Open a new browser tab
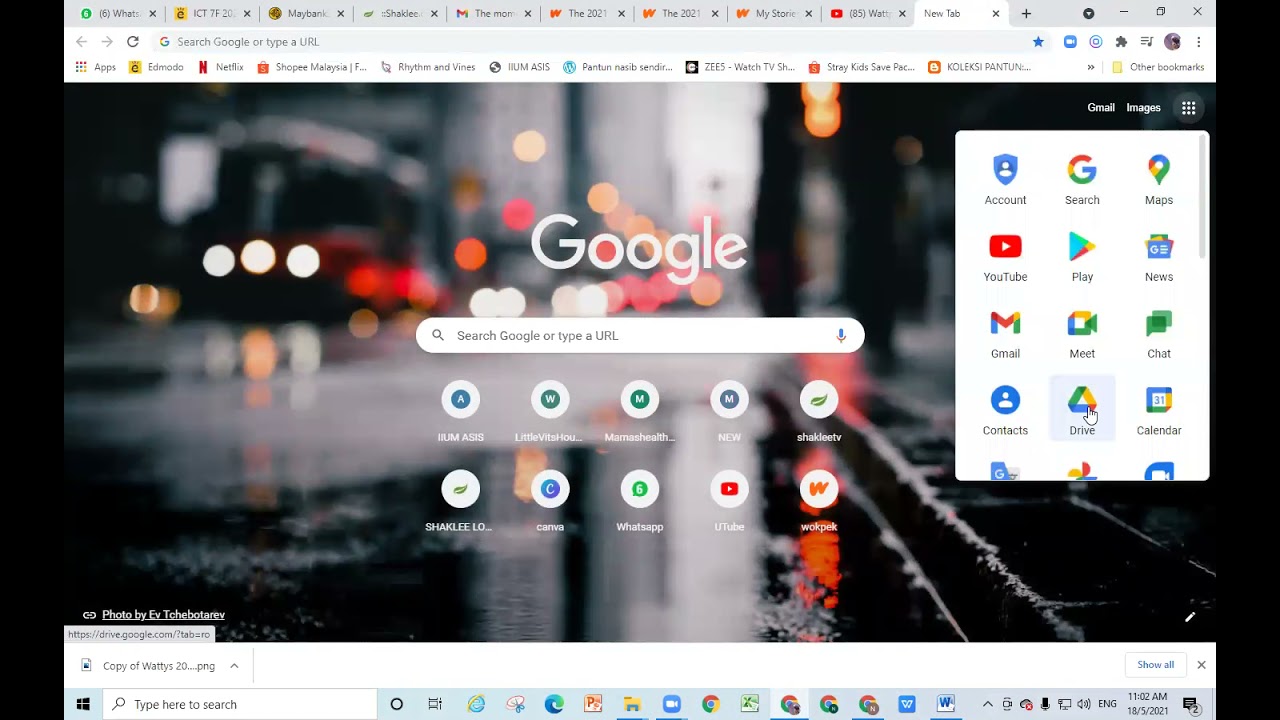Image resolution: width=1280 pixels, height=720 pixels. (1026, 14)
